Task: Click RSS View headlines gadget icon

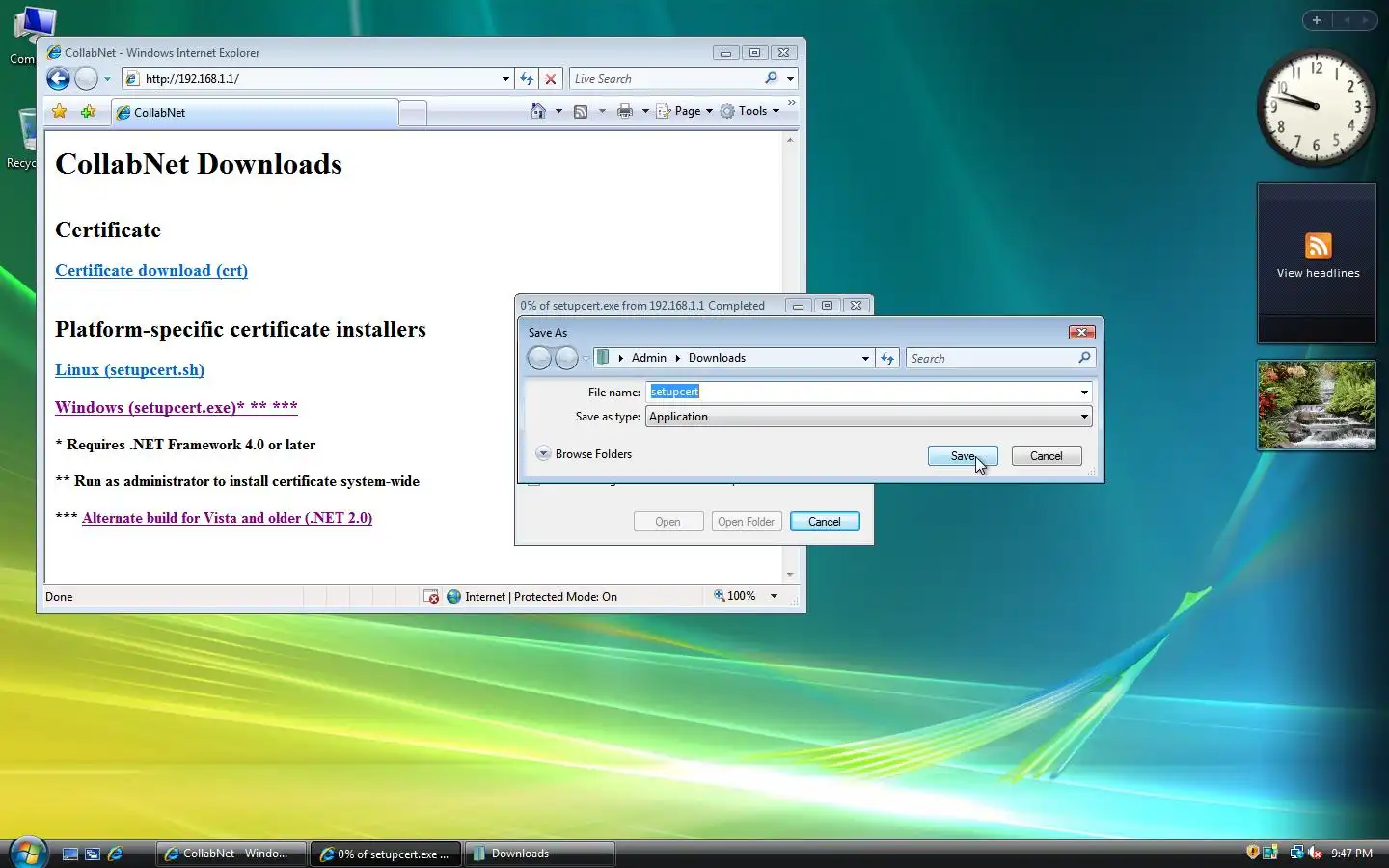Action: click(x=1319, y=246)
